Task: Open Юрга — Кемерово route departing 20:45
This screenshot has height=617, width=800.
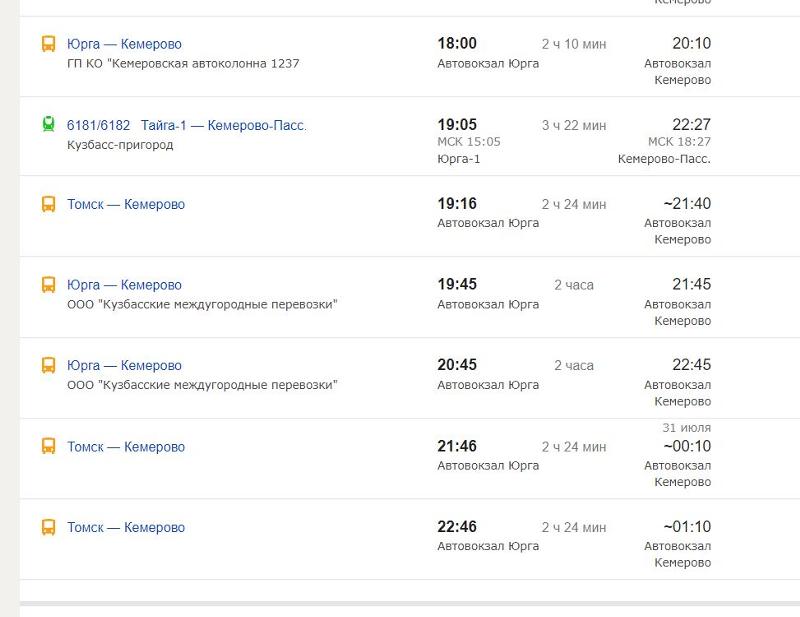Action: click(124, 365)
